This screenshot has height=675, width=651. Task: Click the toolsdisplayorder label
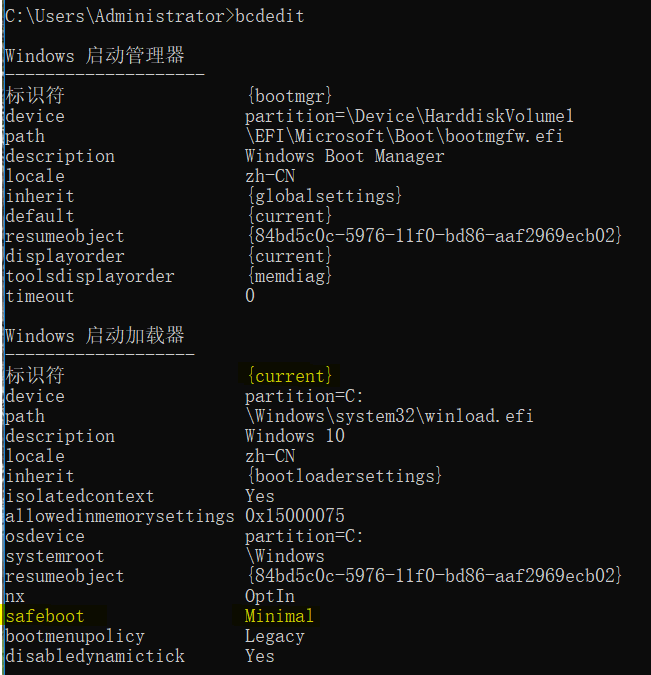pyautogui.click(x=90, y=276)
